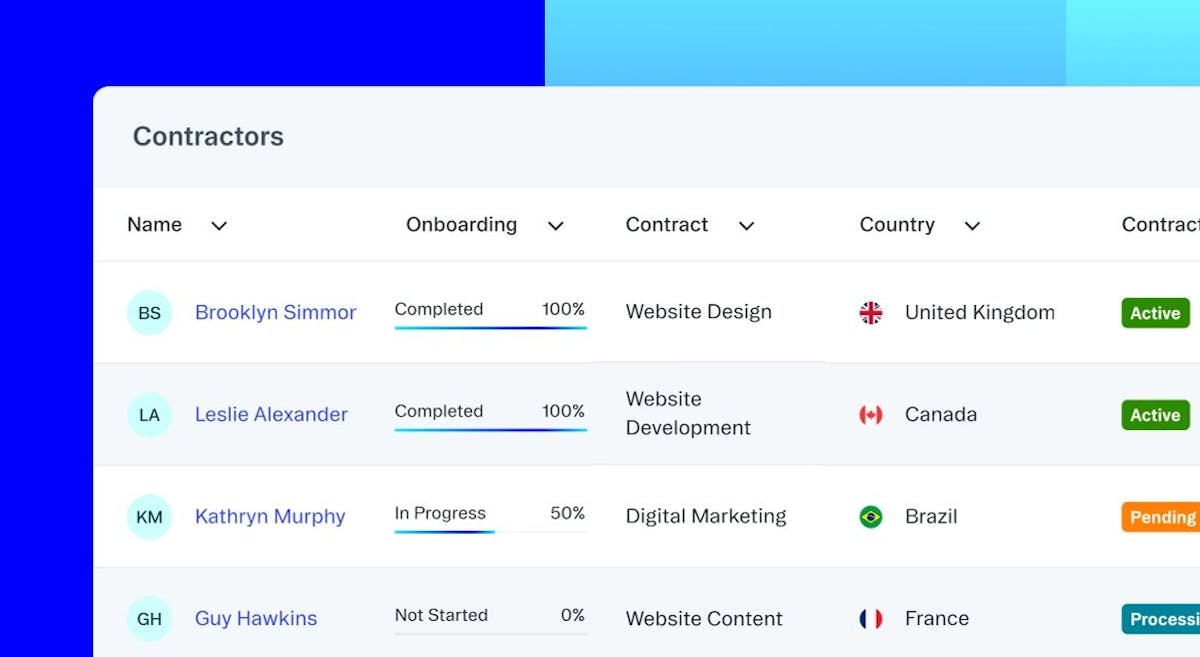The height and width of the screenshot is (657, 1200).
Task: Open Kathryn Murphy's profile link
Action: point(269,516)
